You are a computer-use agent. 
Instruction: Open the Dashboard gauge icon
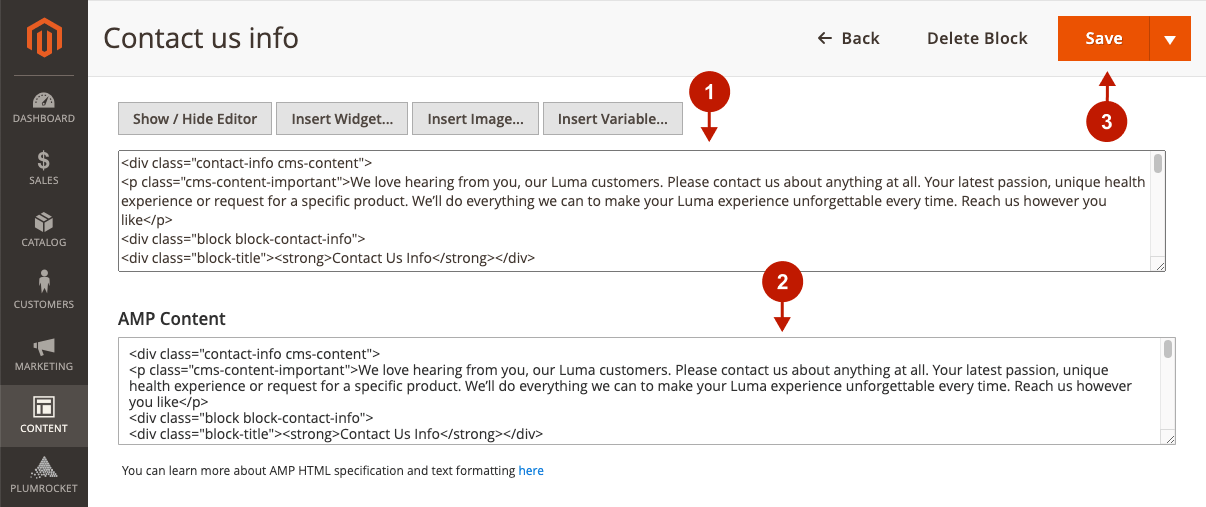(x=43, y=100)
